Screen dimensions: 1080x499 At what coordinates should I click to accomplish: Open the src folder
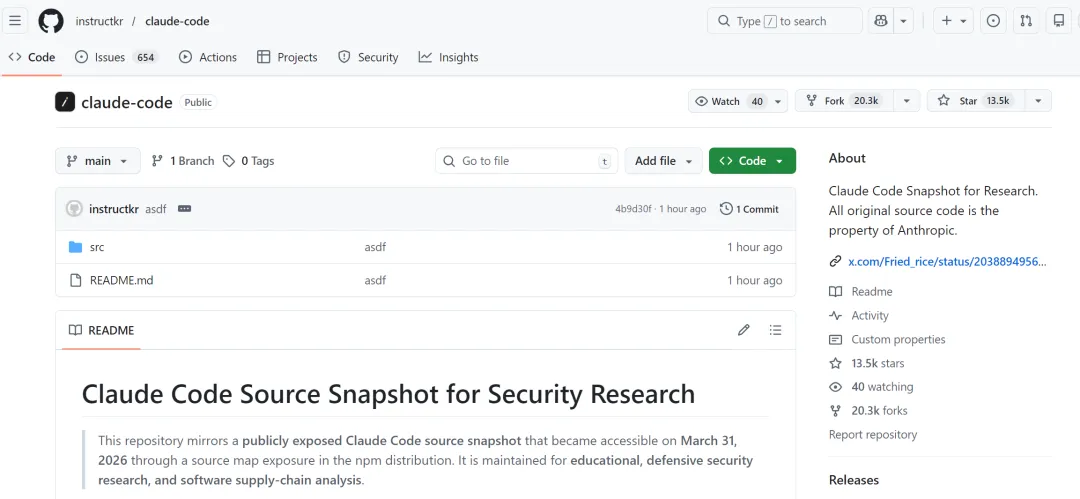[x=97, y=247]
